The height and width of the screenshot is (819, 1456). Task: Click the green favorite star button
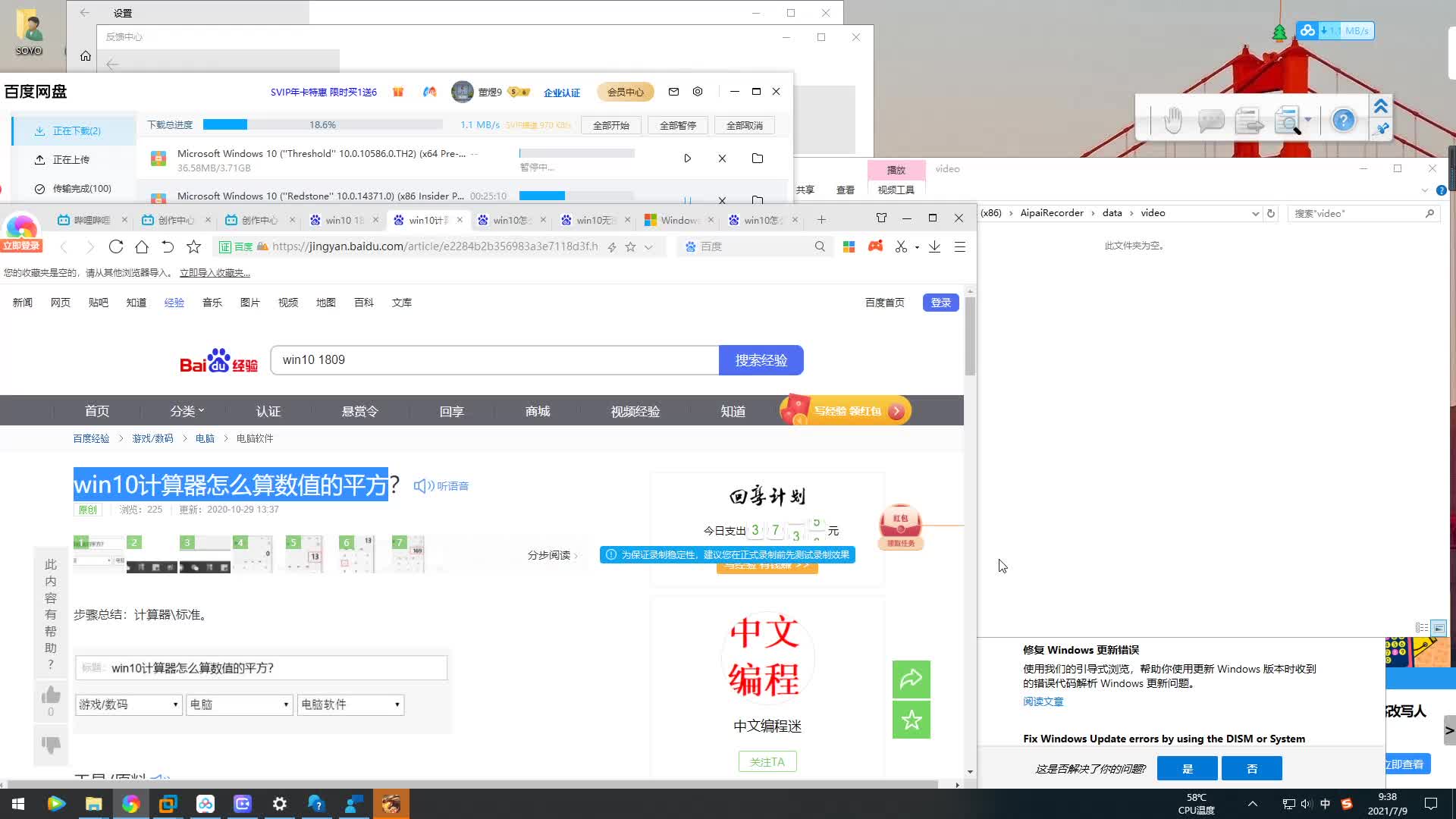[912, 720]
